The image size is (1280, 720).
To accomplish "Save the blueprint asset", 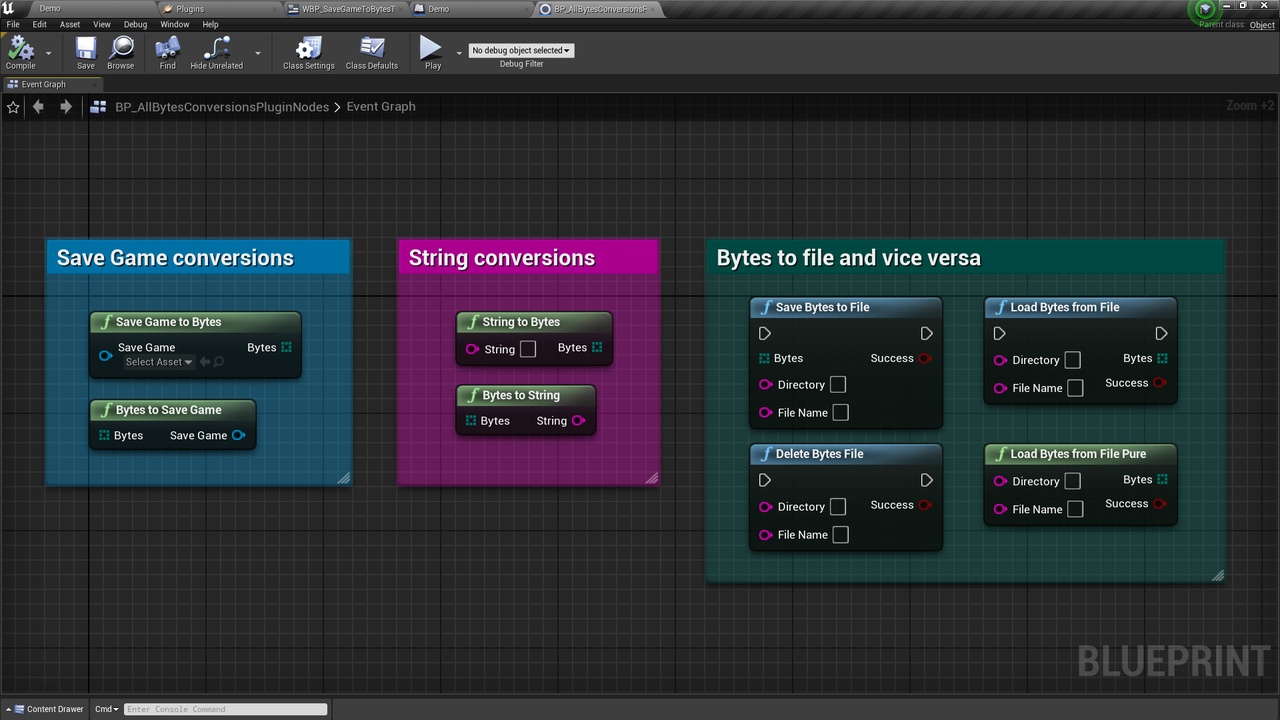I will click(86, 52).
